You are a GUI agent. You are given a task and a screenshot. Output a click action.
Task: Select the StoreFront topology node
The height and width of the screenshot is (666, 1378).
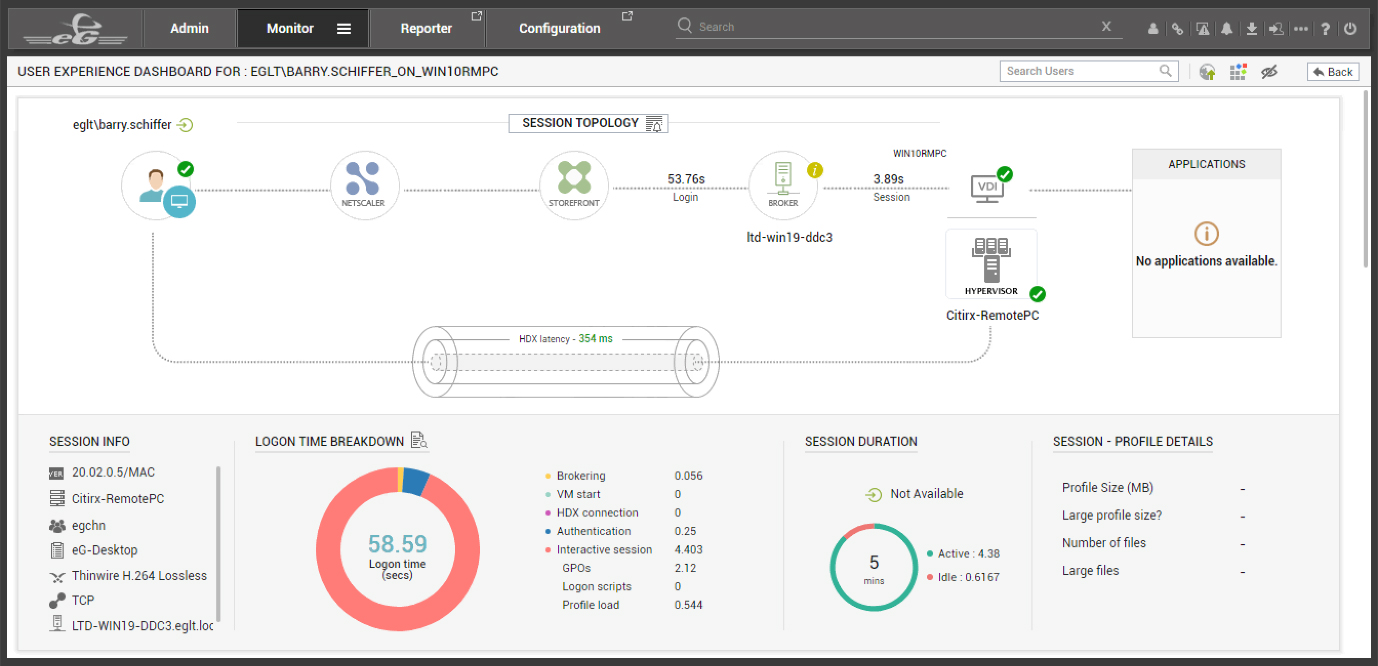point(574,186)
